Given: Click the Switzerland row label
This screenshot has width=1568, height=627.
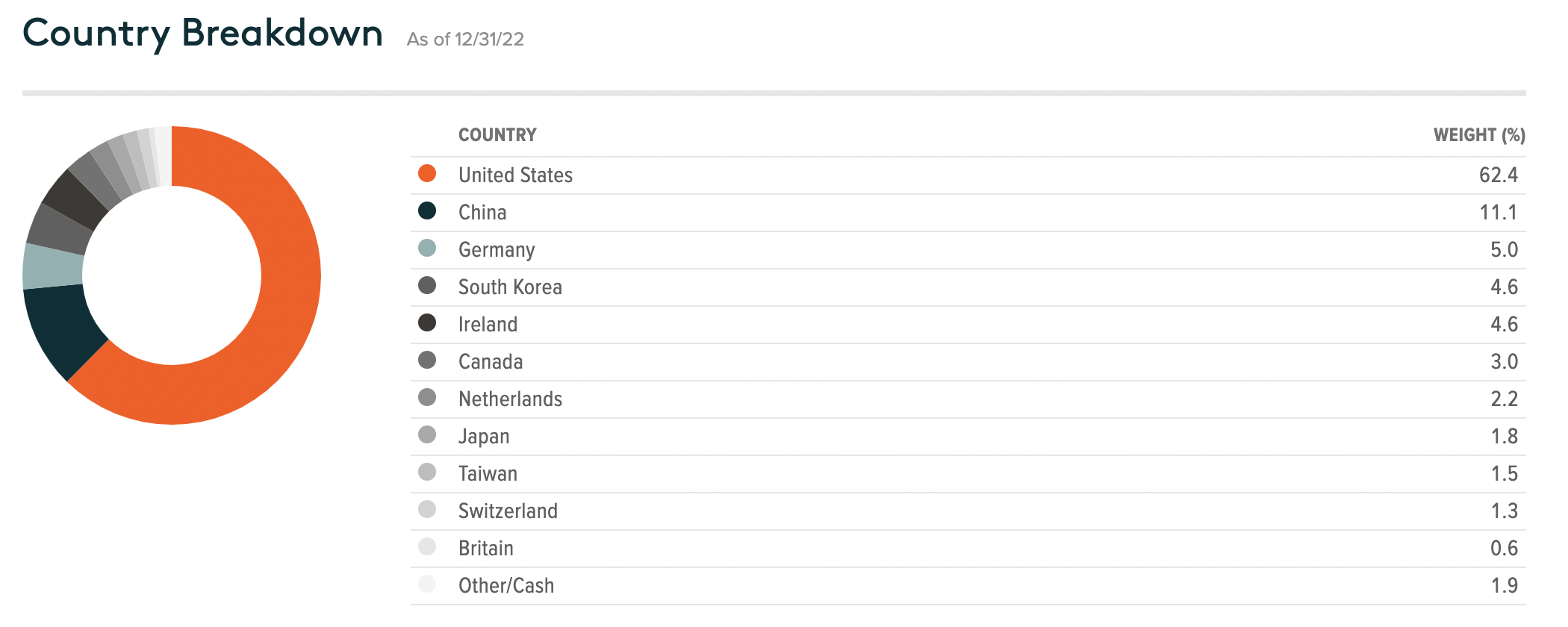Looking at the screenshot, I should [x=508, y=511].
